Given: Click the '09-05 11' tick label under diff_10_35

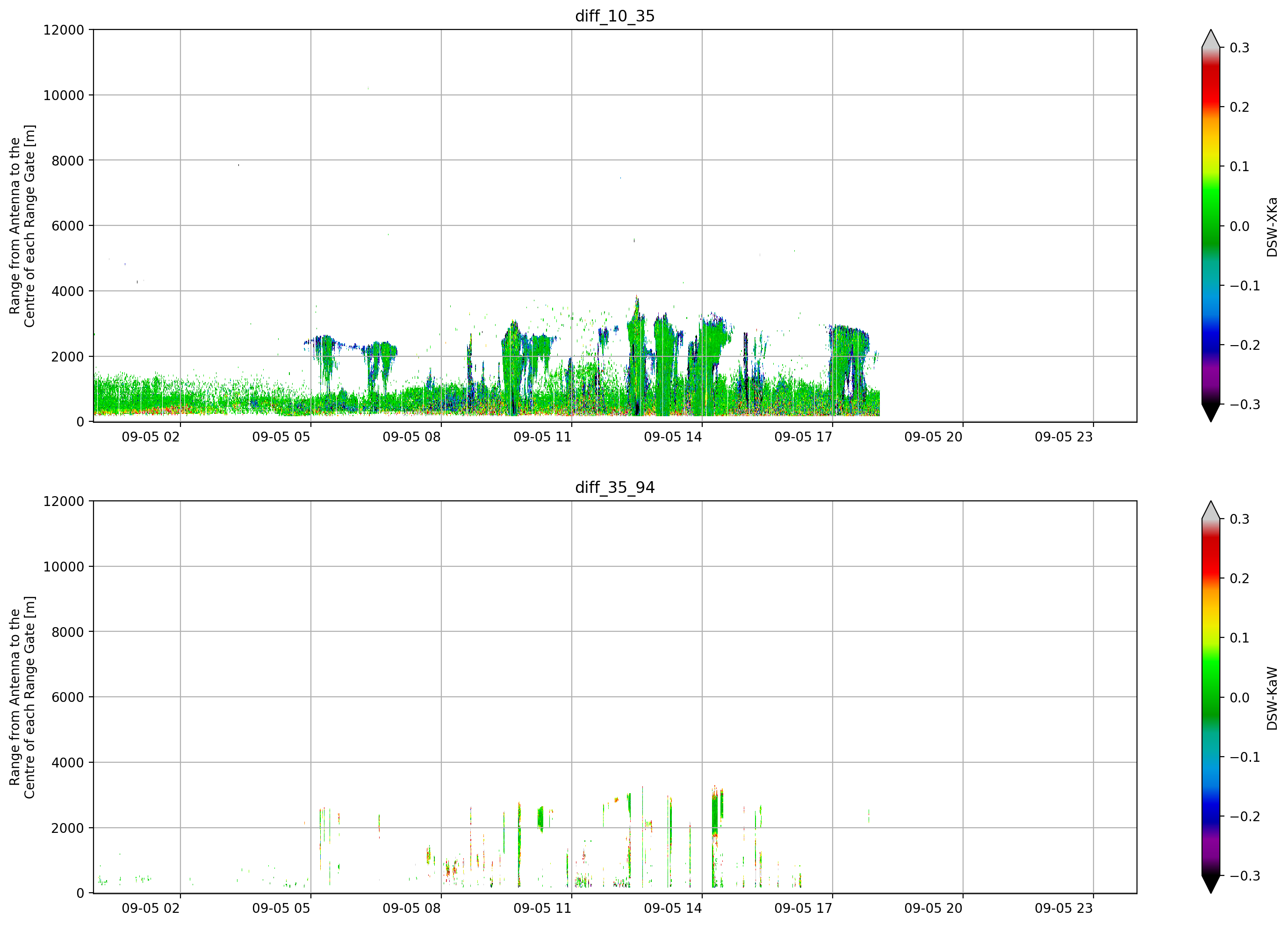Looking at the screenshot, I should (542, 437).
